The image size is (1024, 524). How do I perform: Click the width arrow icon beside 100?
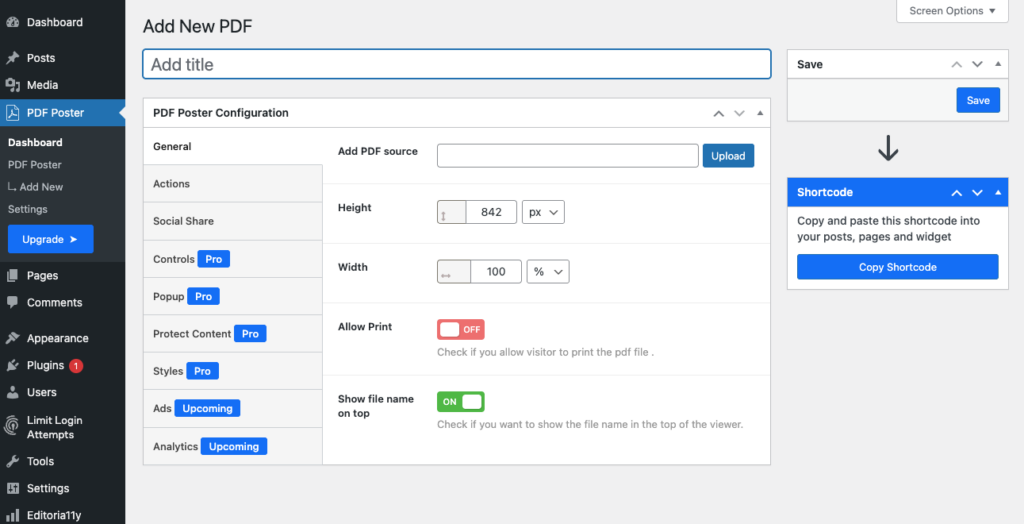pyautogui.click(x=446, y=276)
